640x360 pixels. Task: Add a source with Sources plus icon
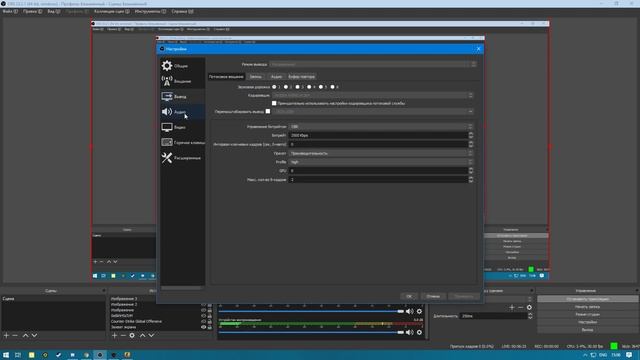(x=114, y=335)
